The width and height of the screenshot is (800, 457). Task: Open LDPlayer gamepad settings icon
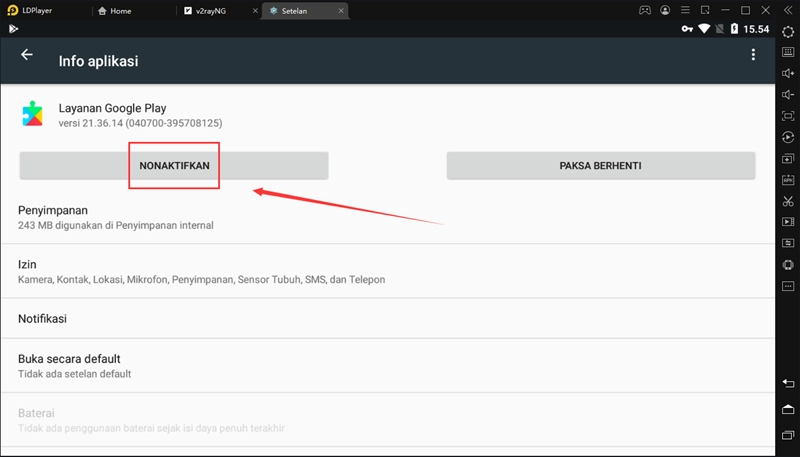[645, 10]
